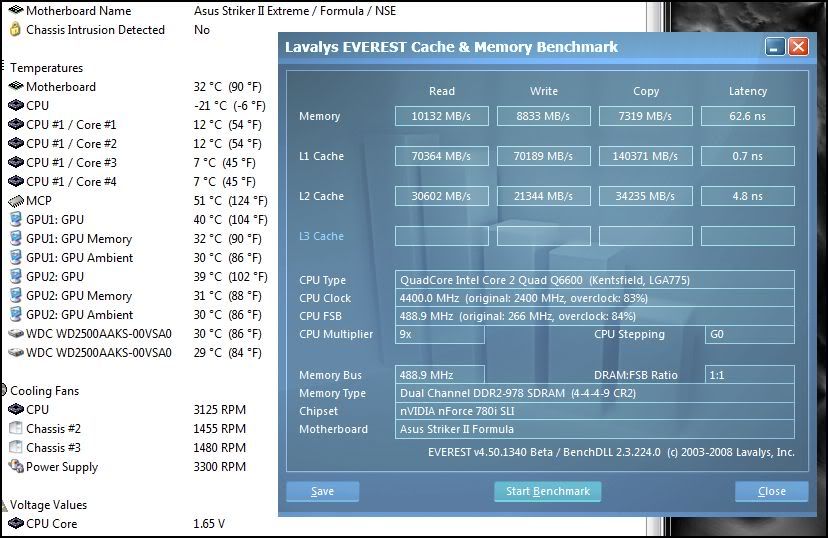This screenshot has width=828, height=538.
Task: Click the MCP temperature 51 °C value
Action: point(208,201)
